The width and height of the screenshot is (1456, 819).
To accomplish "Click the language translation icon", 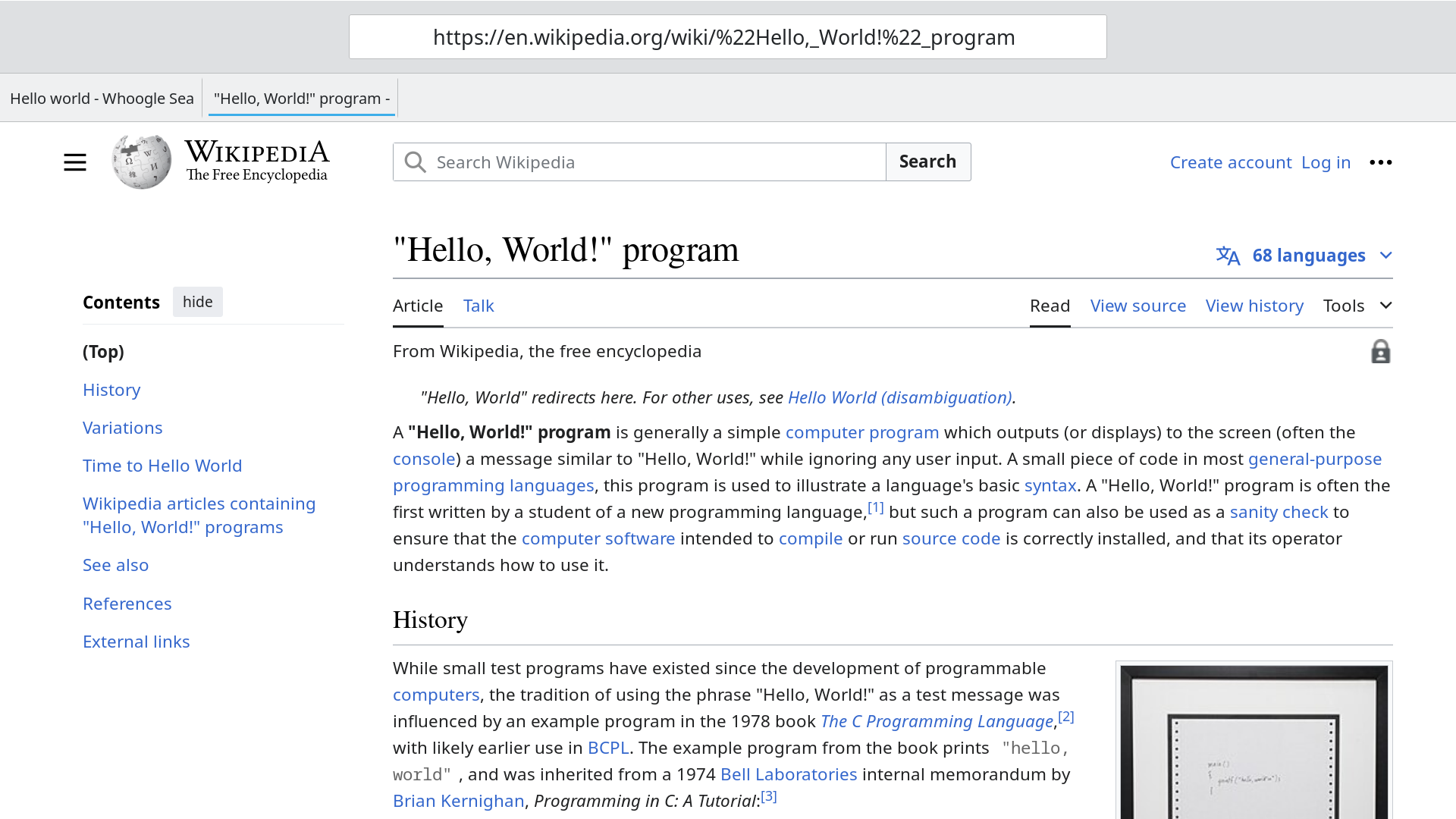I will (1228, 256).
